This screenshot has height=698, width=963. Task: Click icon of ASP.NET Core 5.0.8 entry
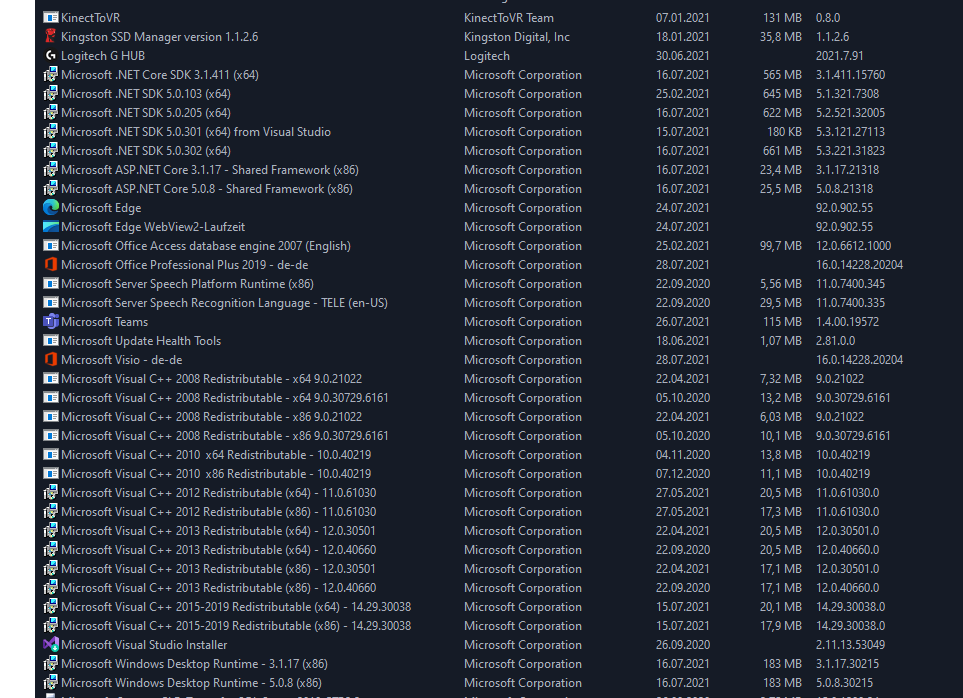pyautogui.click(x=50, y=189)
